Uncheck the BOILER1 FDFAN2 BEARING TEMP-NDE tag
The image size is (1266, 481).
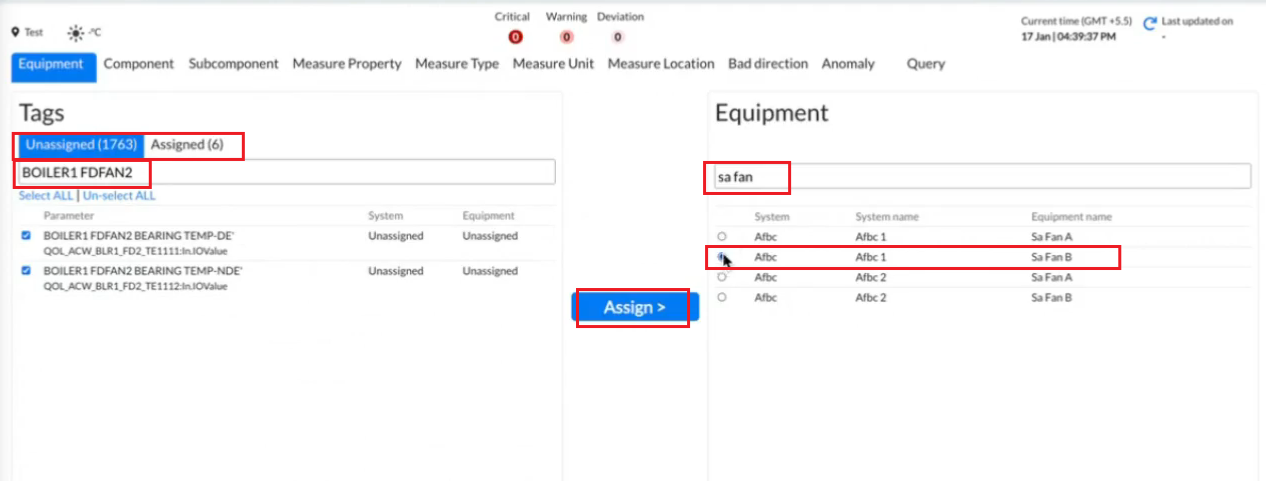tap(26, 271)
